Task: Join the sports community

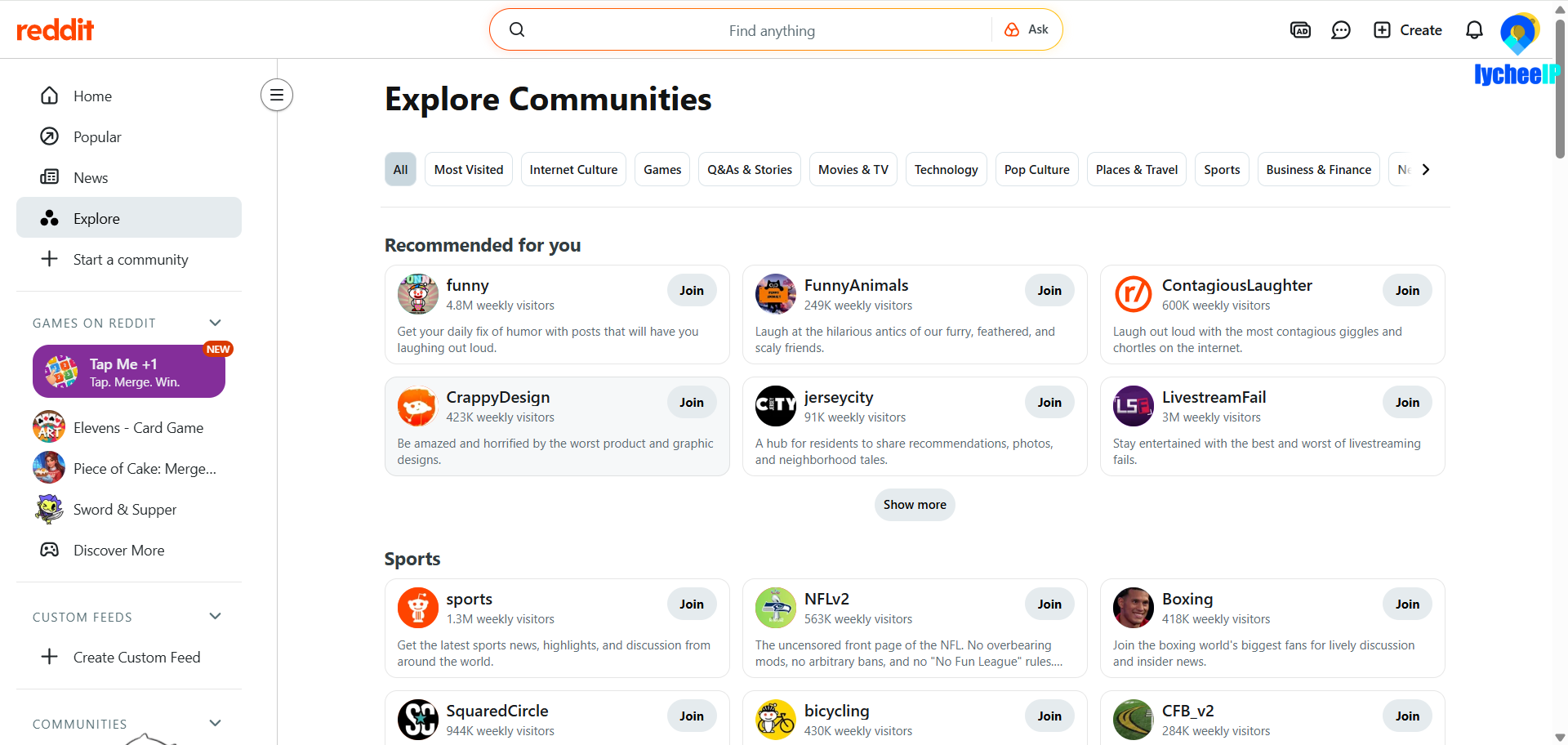Action: coord(692,604)
